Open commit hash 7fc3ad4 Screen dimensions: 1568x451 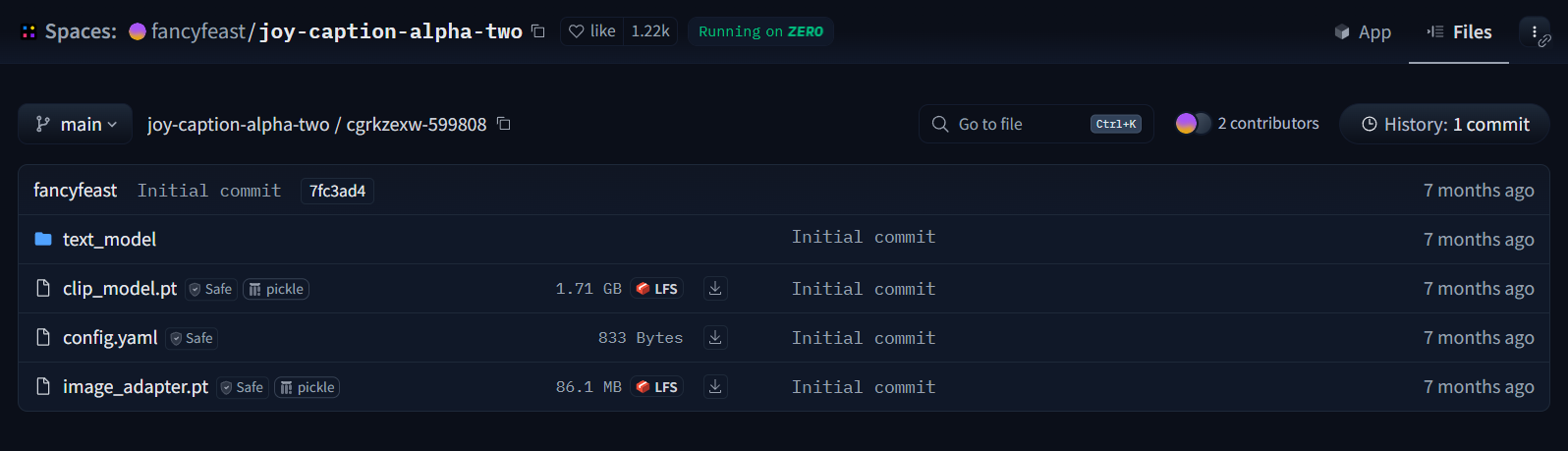(337, 191)
